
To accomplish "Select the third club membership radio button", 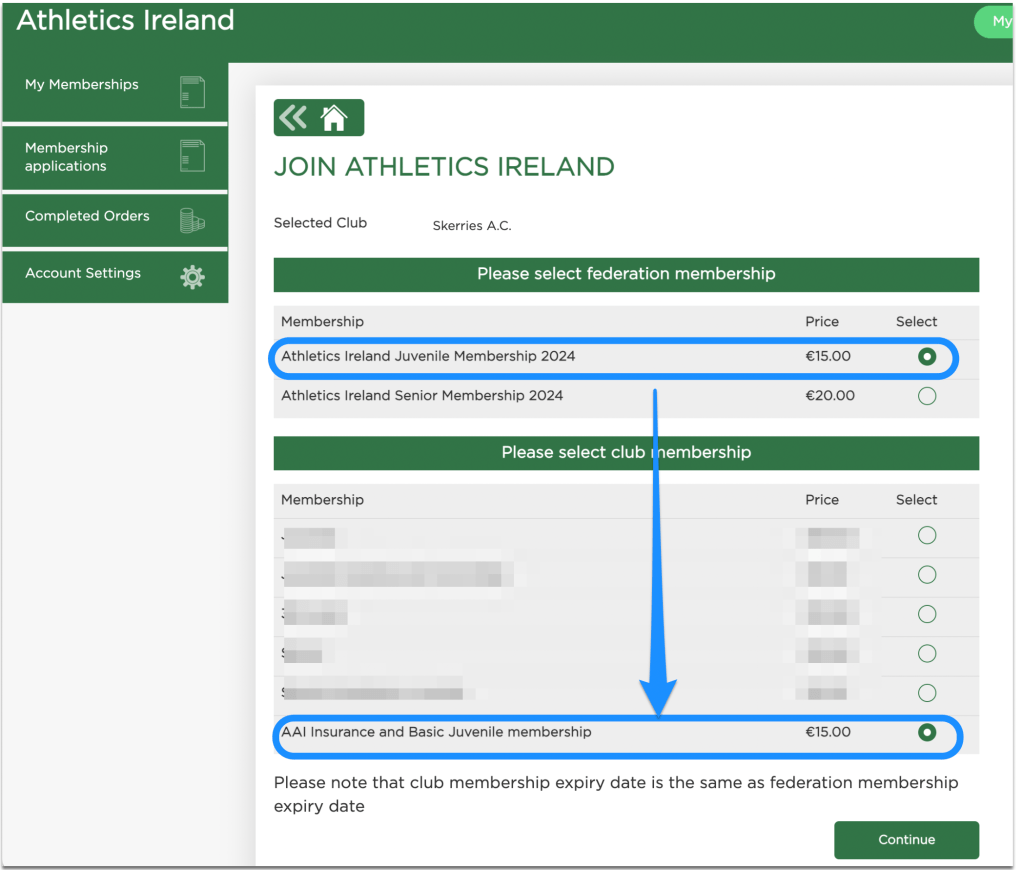I will 927,614.
